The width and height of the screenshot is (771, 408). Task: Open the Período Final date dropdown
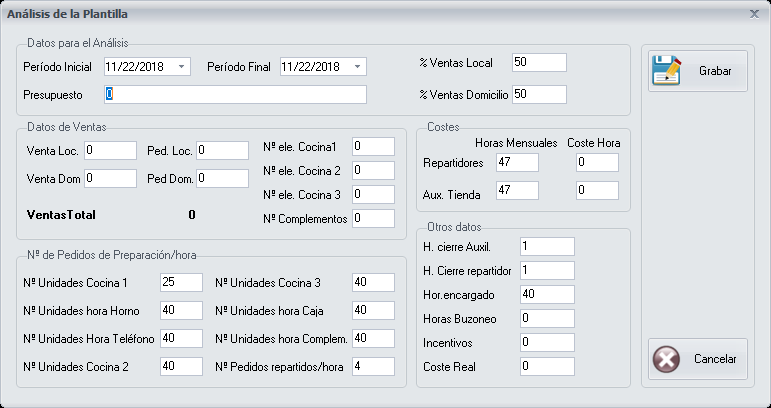coord(358,67)
